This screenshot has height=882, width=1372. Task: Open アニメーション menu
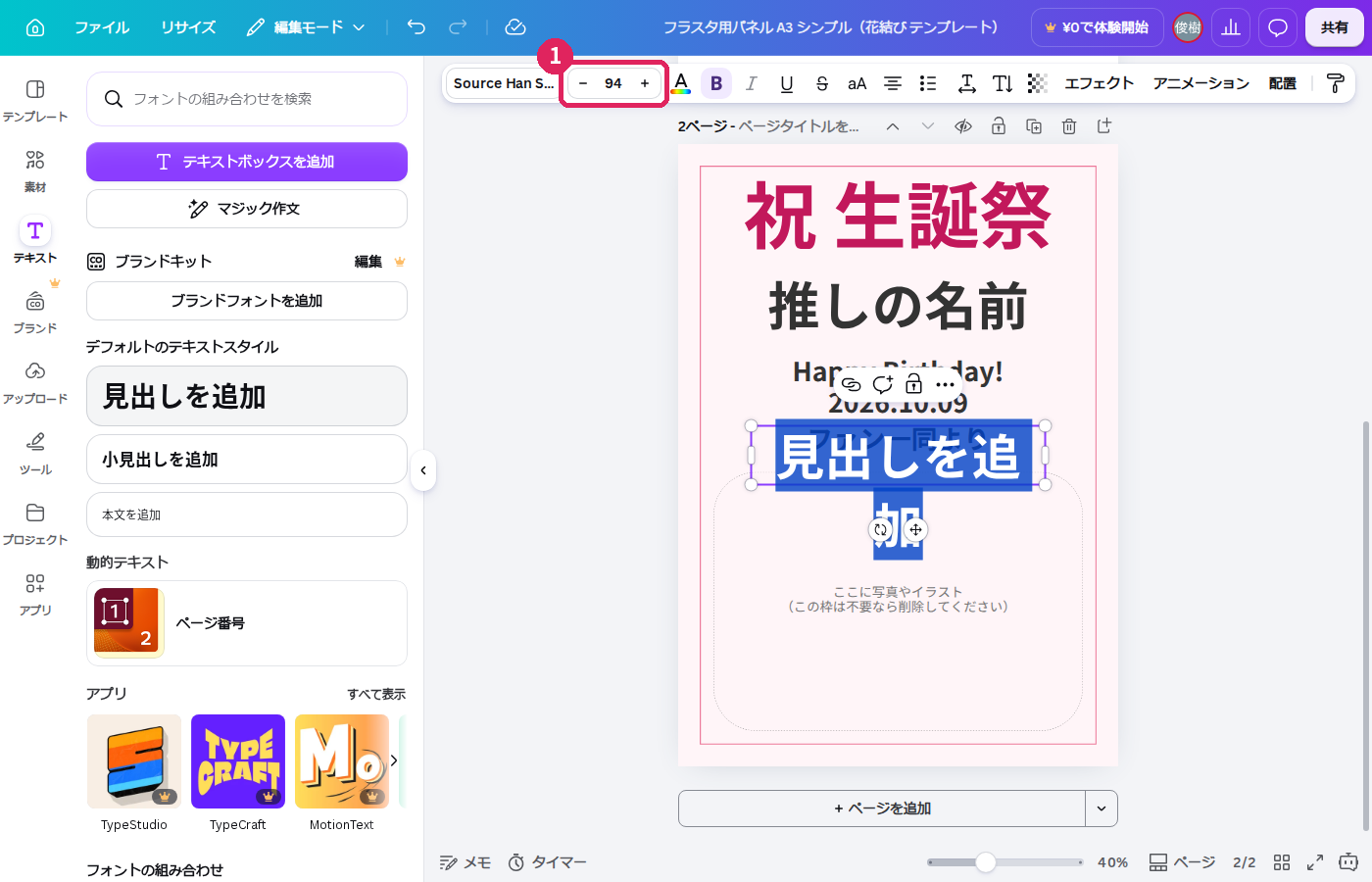tap(1200, 83)
